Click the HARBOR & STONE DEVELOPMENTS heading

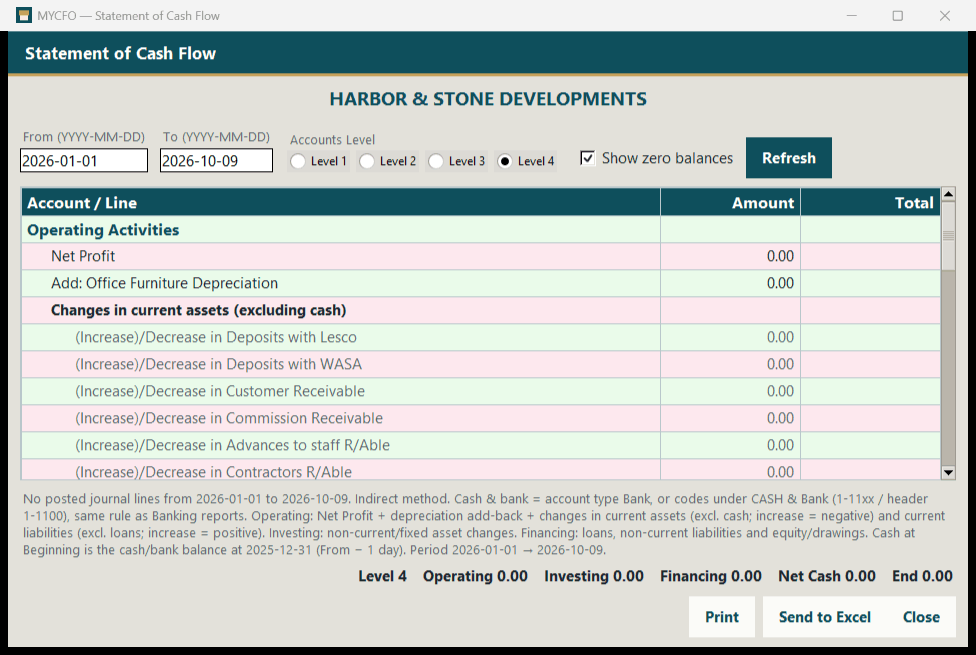(x=488, y=99)
